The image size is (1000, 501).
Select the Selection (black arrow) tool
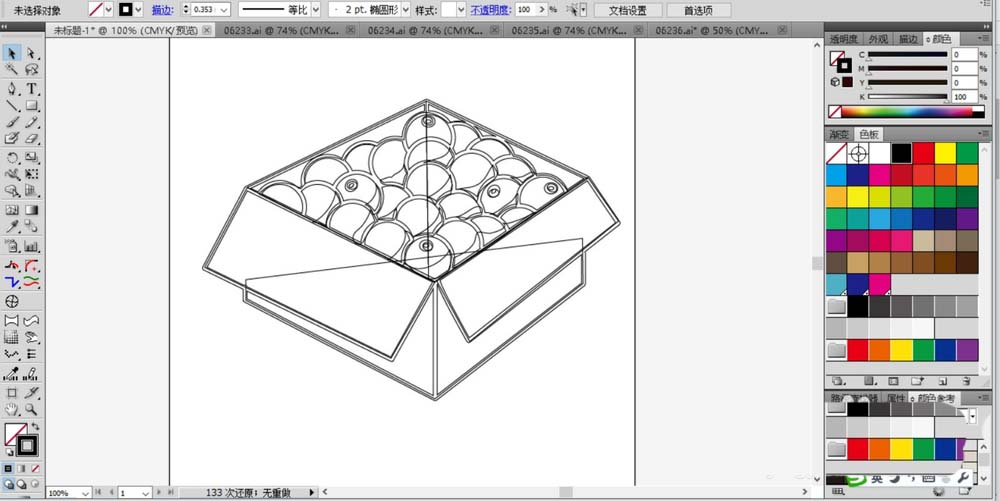point(12,53)
